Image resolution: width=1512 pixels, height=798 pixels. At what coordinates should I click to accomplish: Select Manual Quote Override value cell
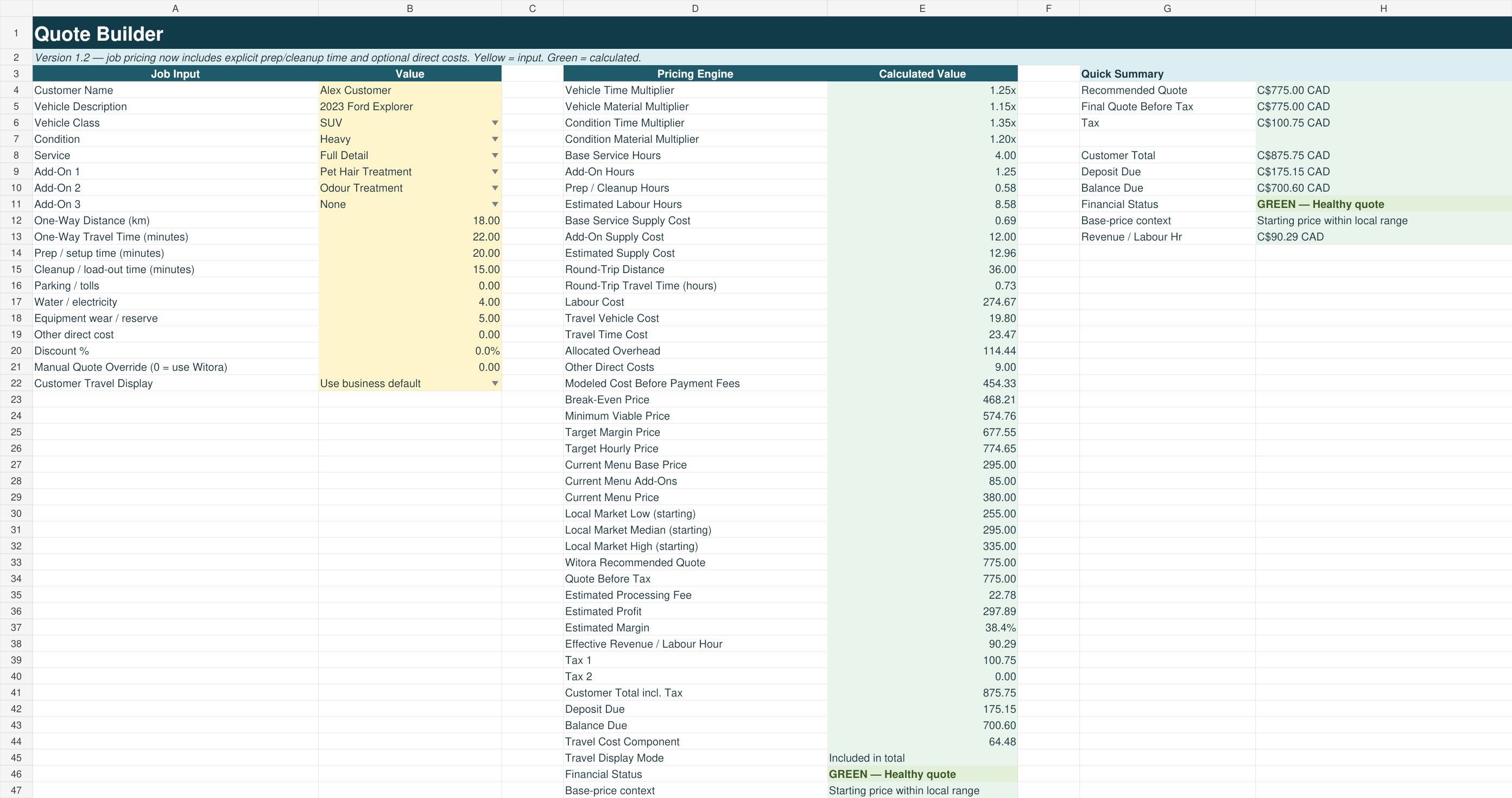(410, 368)
